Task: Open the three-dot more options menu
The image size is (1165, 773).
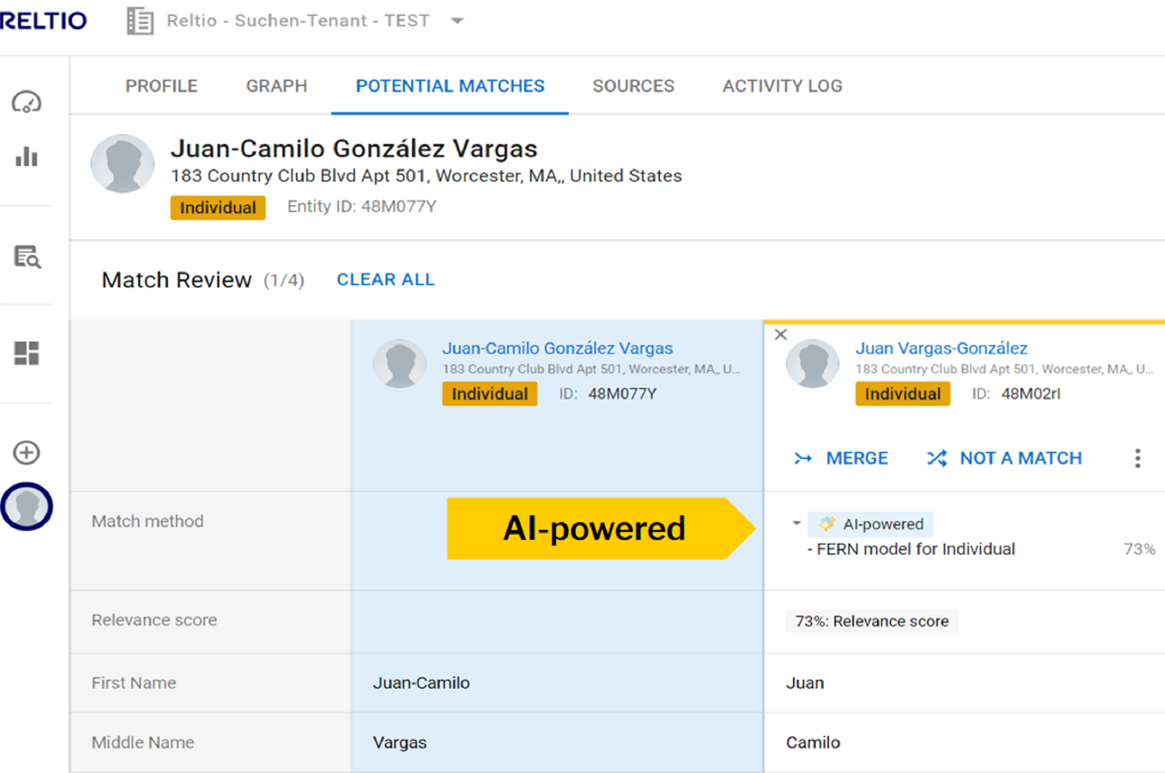Action: 1137,458
